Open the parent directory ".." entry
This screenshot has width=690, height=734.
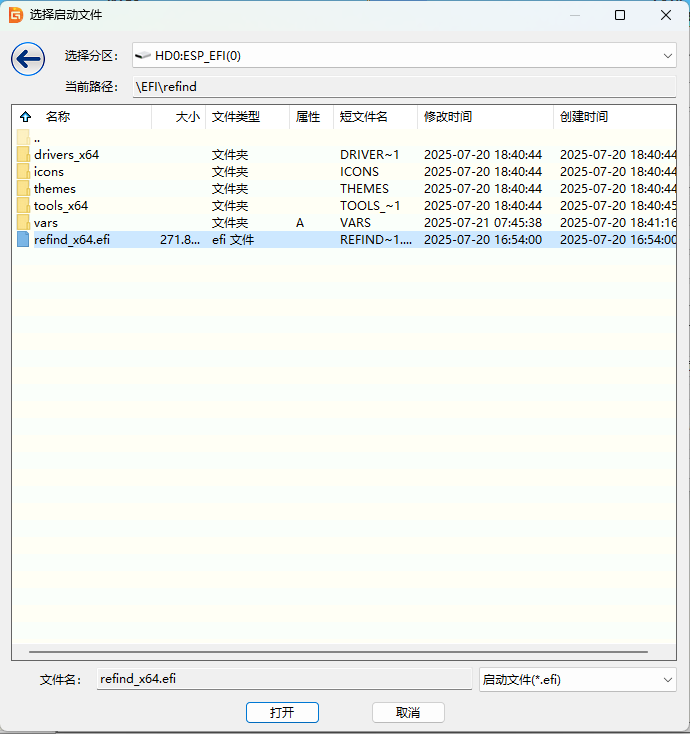point(36,138)
